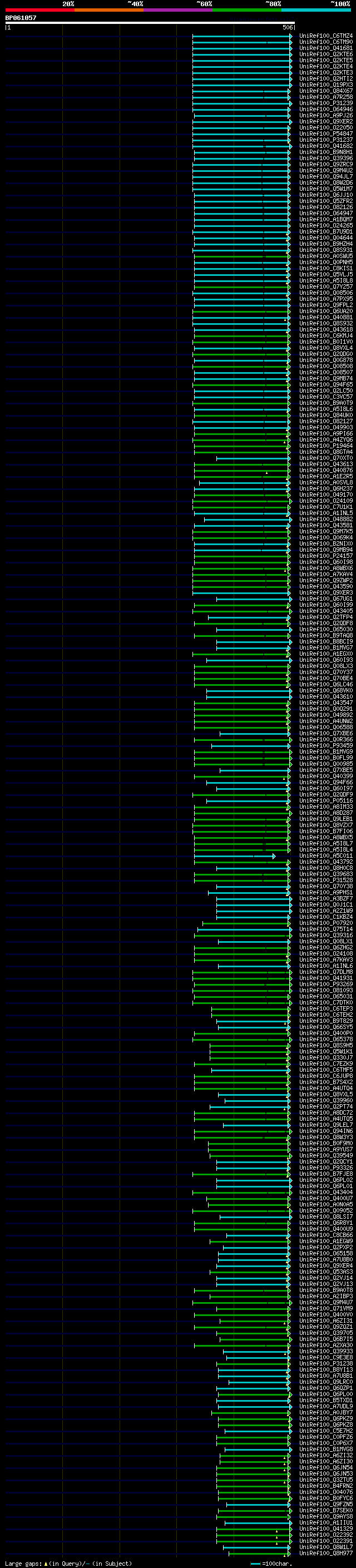356x1568 pixels.
Task: Click the green ~80% identity legend bar
Action: (x=247, y=10)
